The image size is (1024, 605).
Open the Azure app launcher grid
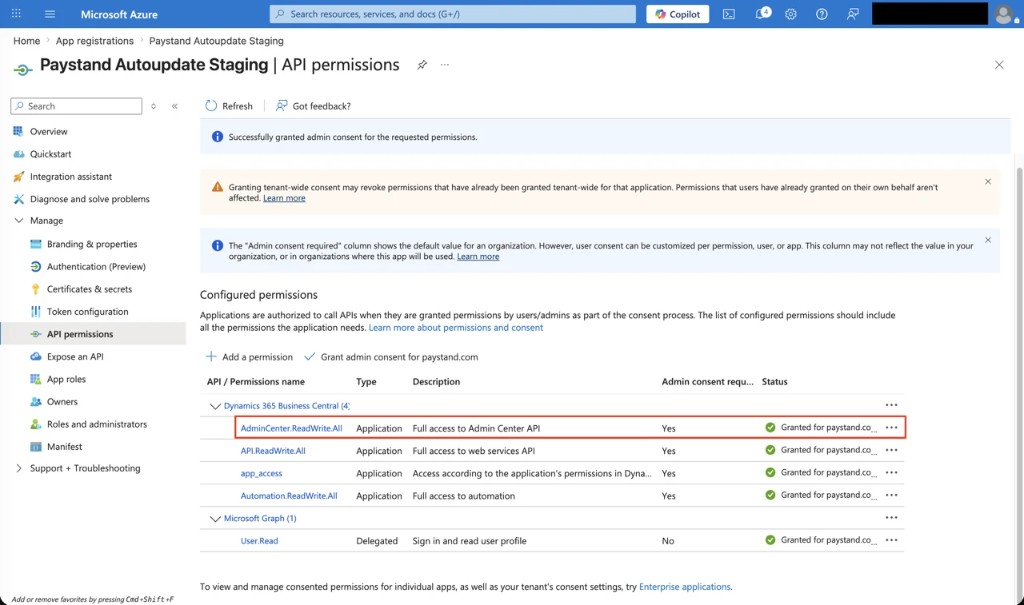[x=16, y=14]
